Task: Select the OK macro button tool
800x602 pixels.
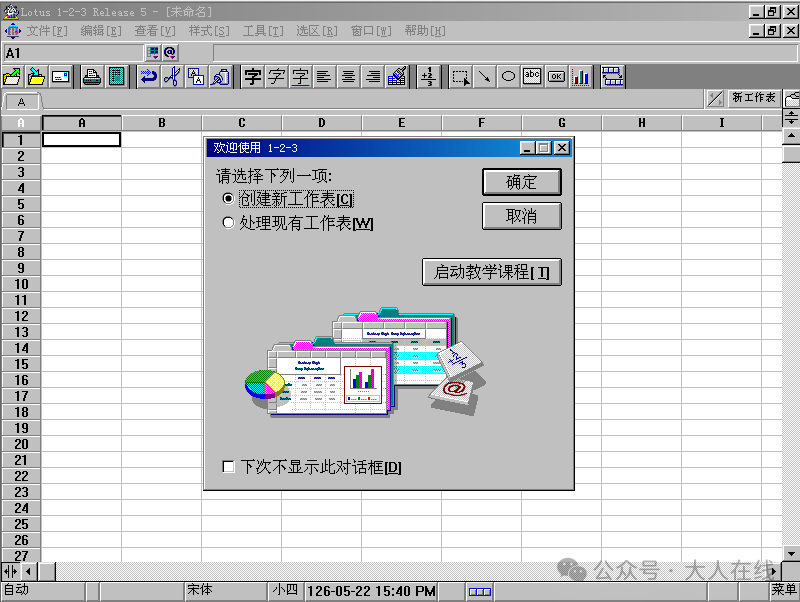Action: (x=556, y=77)
